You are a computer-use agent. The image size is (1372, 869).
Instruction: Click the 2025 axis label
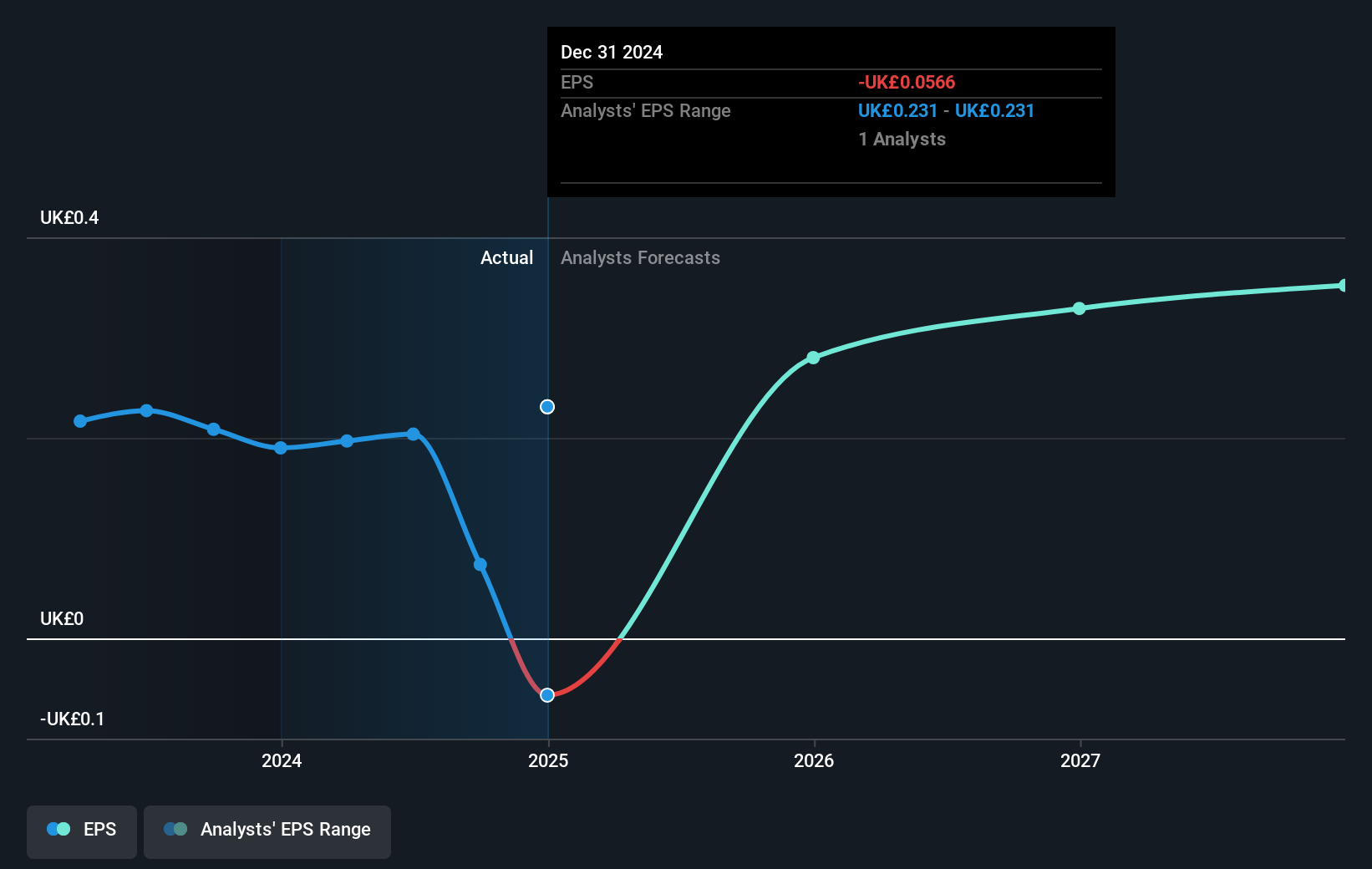(x=548, y=760)
